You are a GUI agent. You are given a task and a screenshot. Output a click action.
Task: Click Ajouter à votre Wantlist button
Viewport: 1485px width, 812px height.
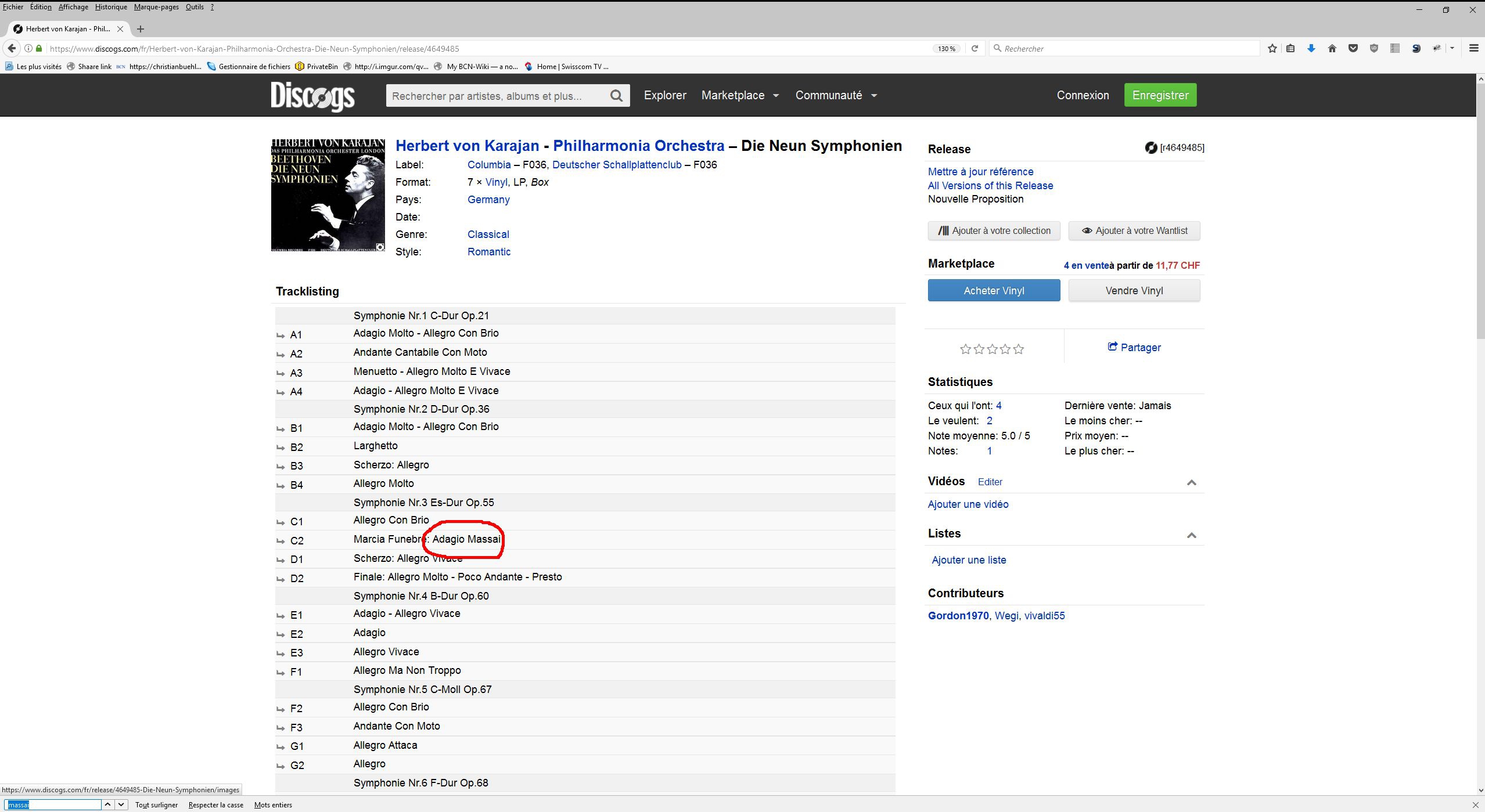(x=1134, y=230)
